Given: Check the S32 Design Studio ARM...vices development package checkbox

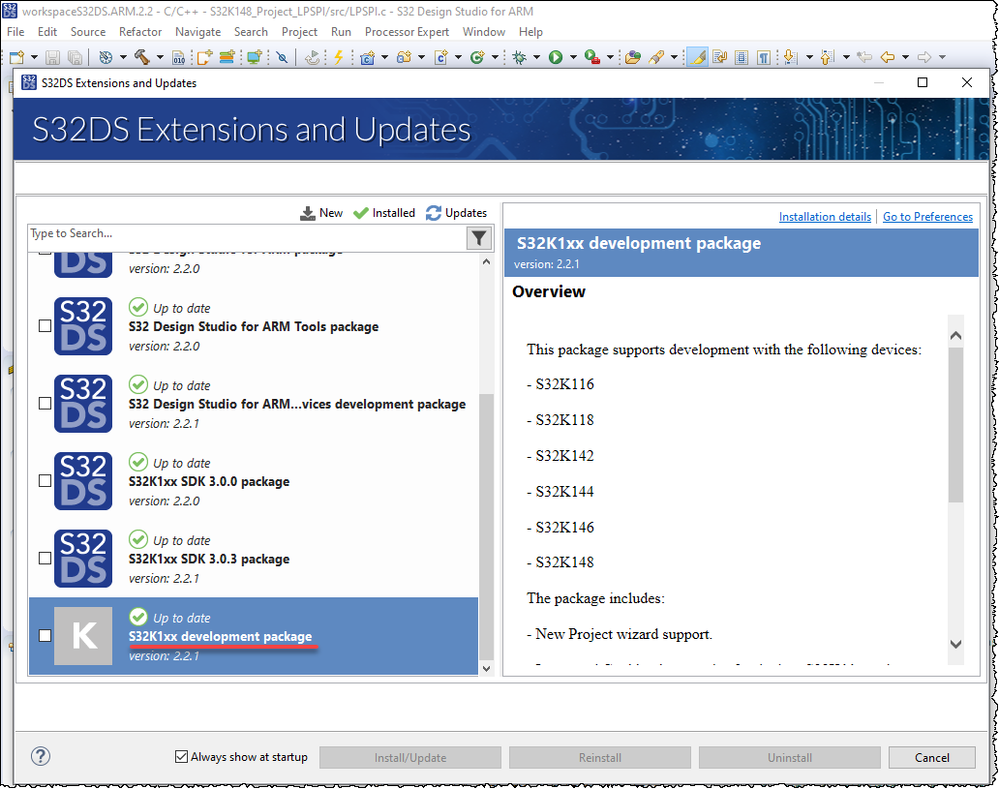Looking at the screenshot, I should (45, 403).
